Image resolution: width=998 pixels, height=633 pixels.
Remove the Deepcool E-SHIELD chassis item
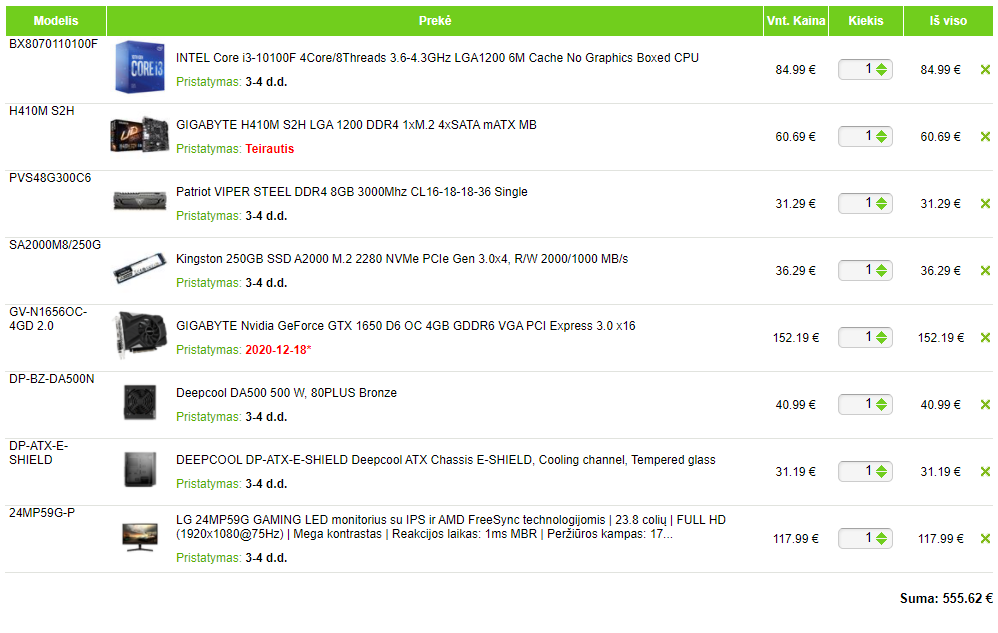tap(985, 472)
